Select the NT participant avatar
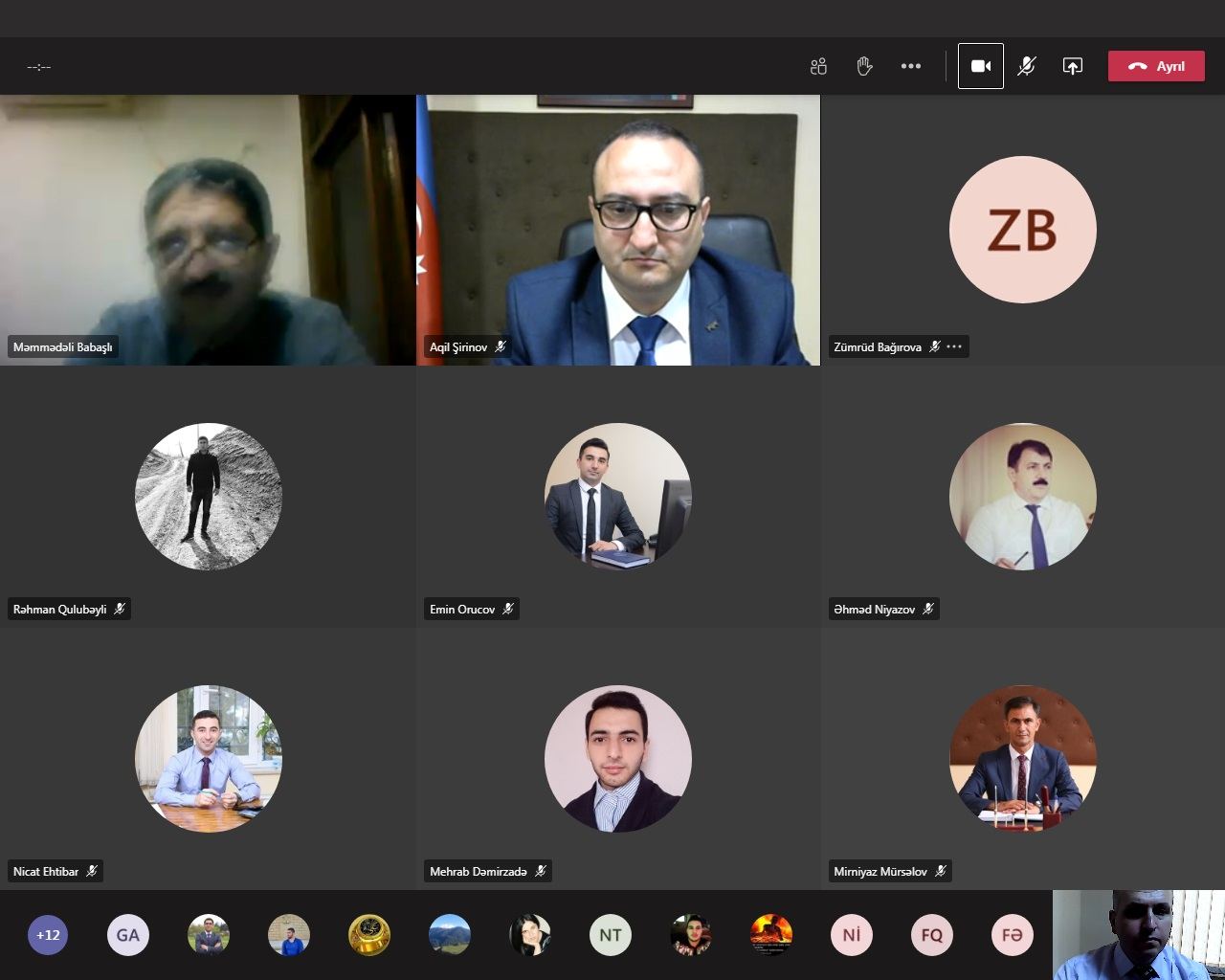This screenshot has height=980, width=1225. click(x=611, y=935)
